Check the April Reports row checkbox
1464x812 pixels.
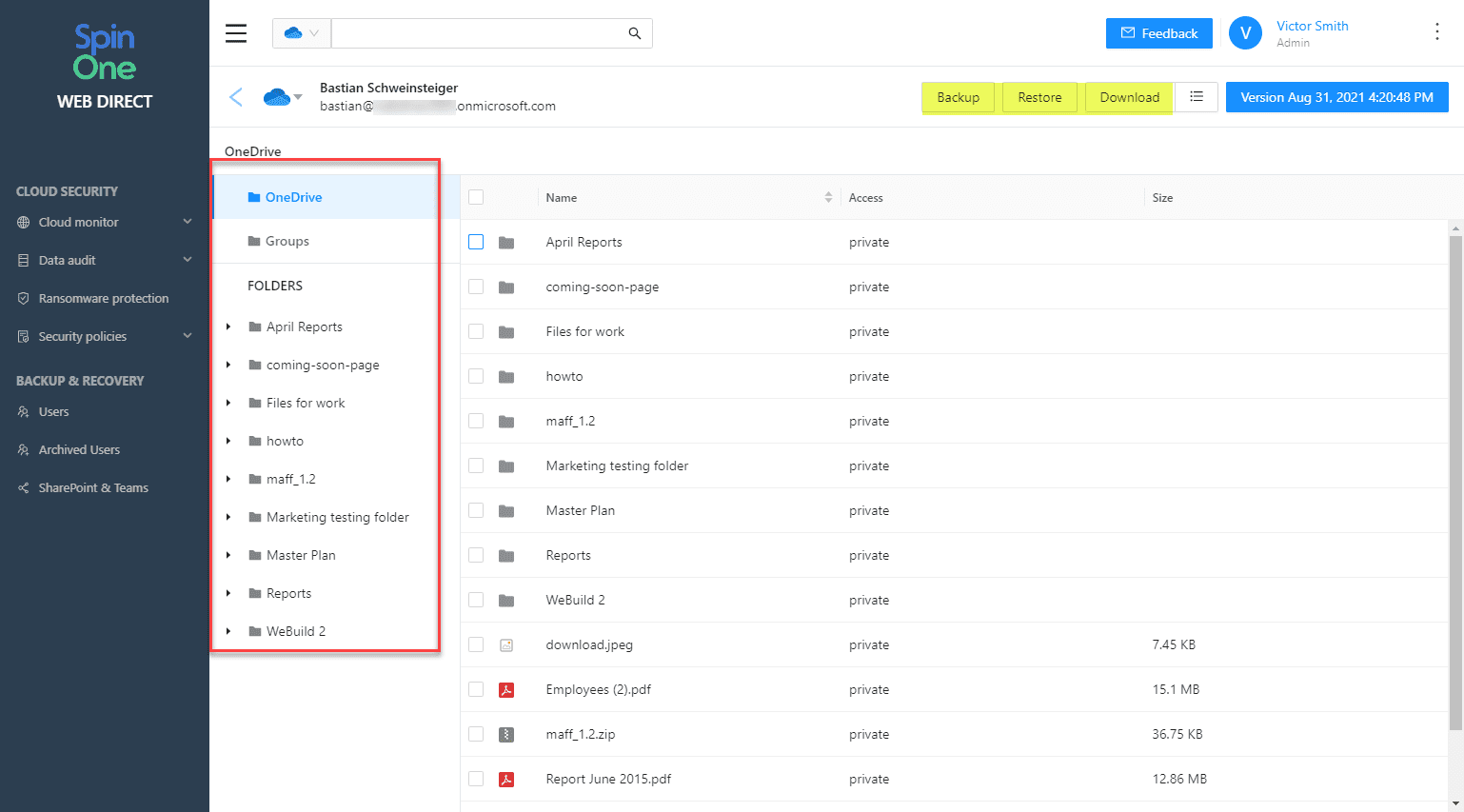point(476,243)
